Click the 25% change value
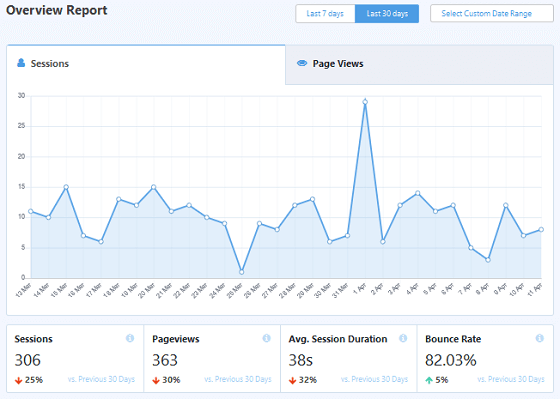This screenshot has height=399, width=560. (34, 380)
